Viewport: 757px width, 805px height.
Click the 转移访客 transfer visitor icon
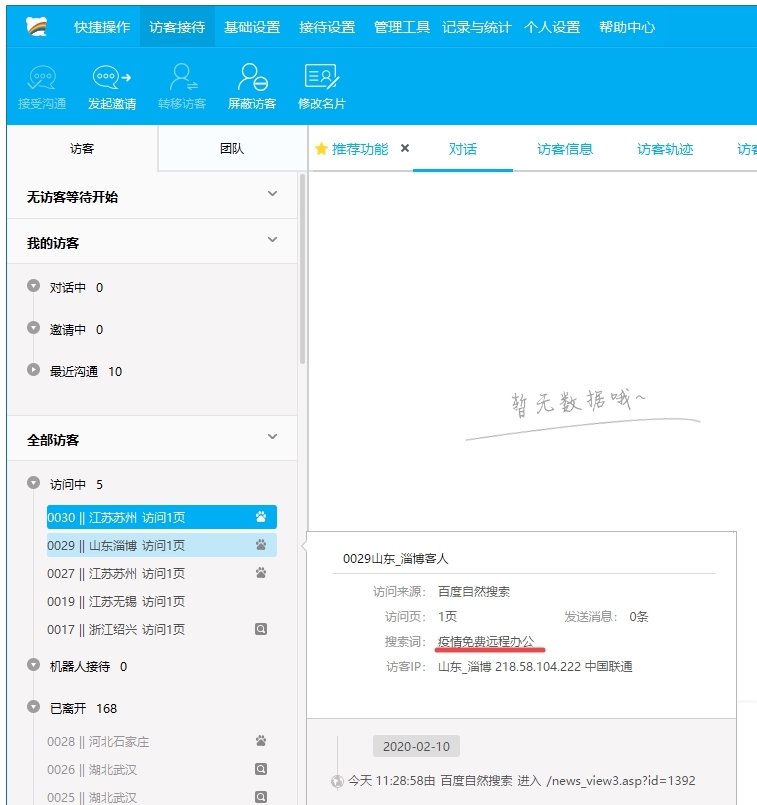[x=182, y=78]
